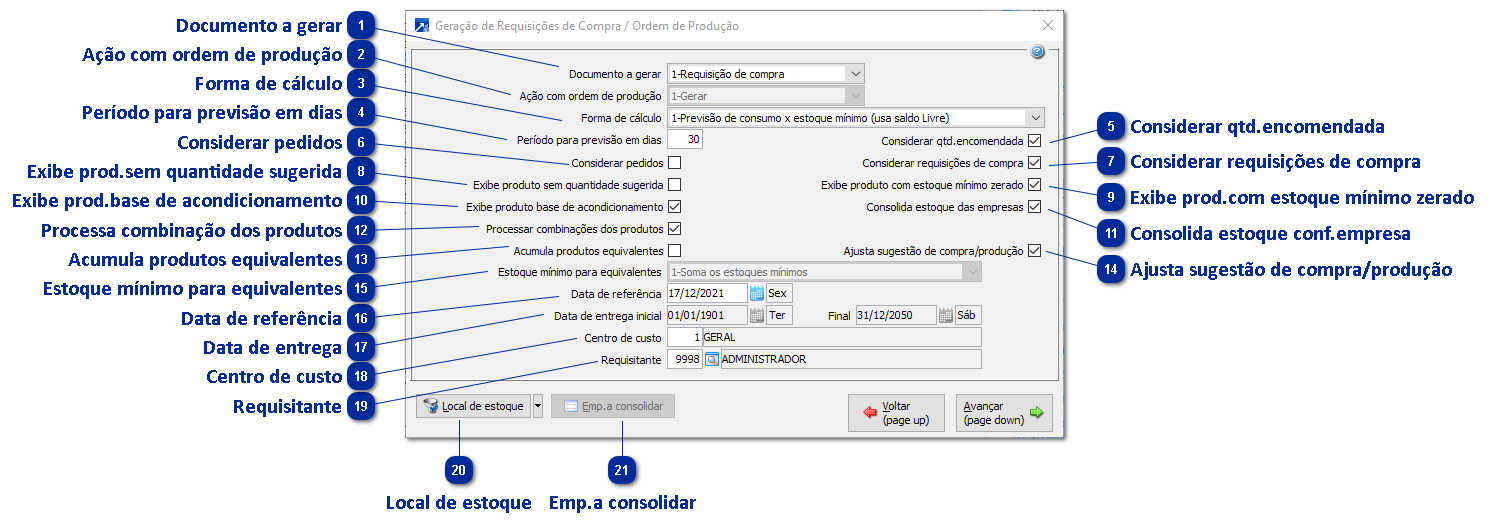Viewport: 1490px width, 531px height.
Task: Click the Sáb weekday button
Action: (x=967, y=316)
